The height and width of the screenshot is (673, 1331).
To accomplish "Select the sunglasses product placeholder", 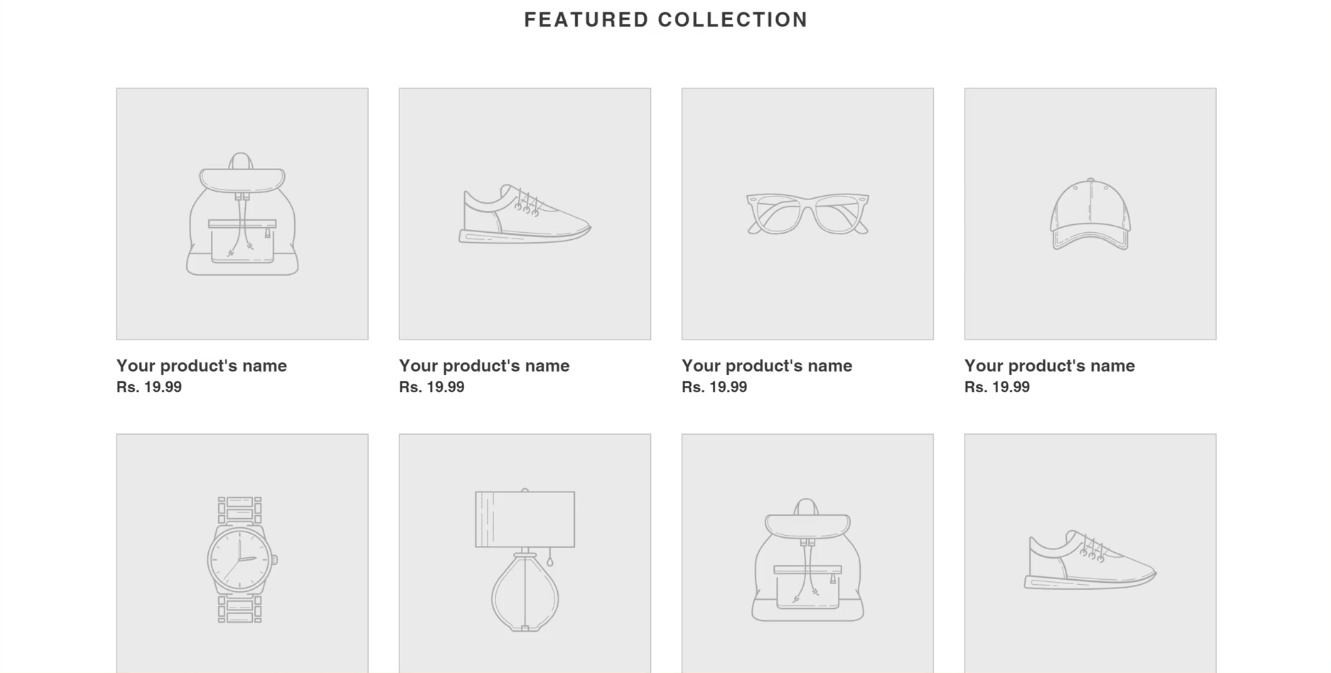I will tap(808, 214).
